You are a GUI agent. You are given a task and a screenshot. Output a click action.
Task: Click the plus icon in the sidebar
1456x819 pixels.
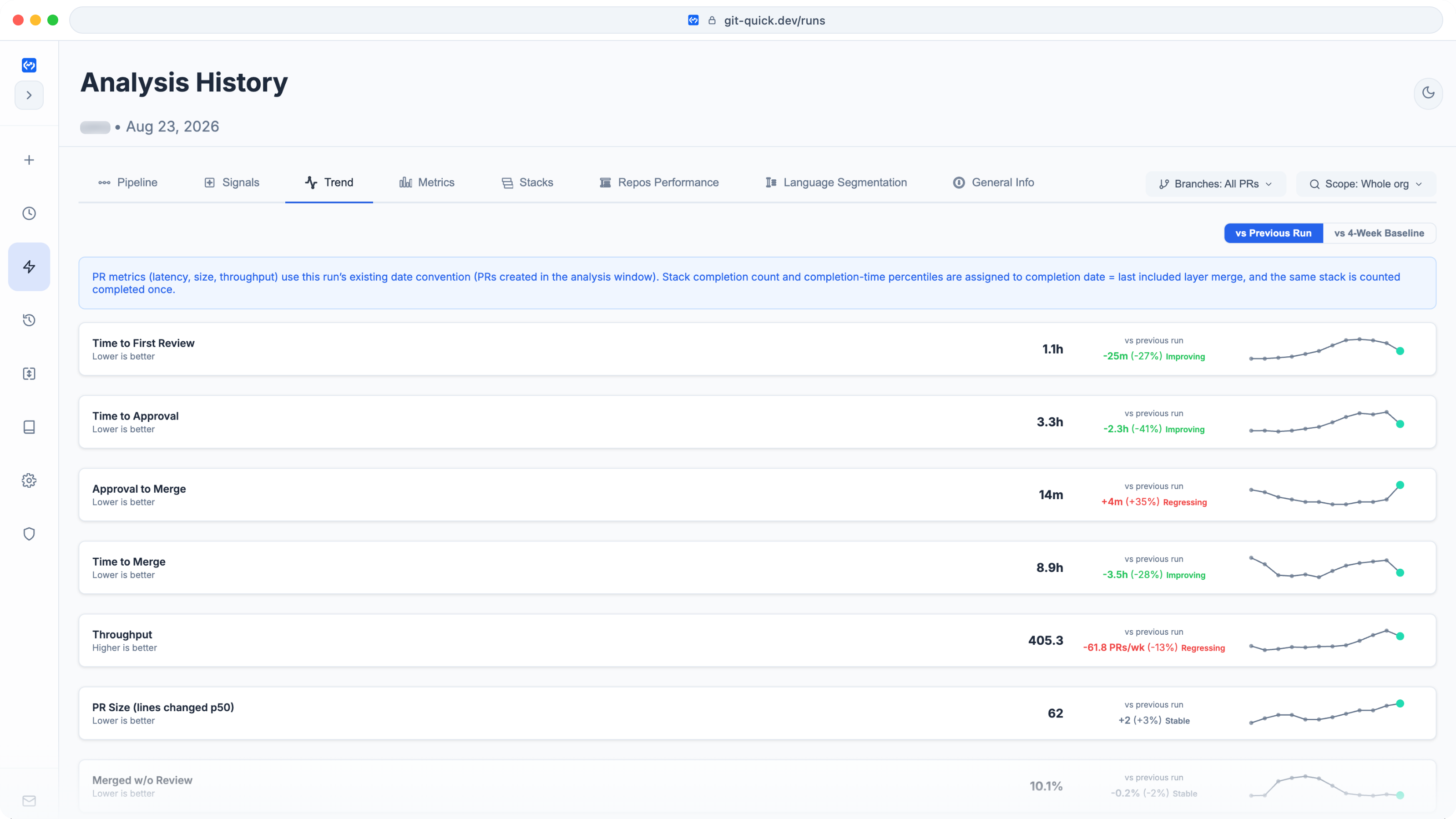(29, 160)
